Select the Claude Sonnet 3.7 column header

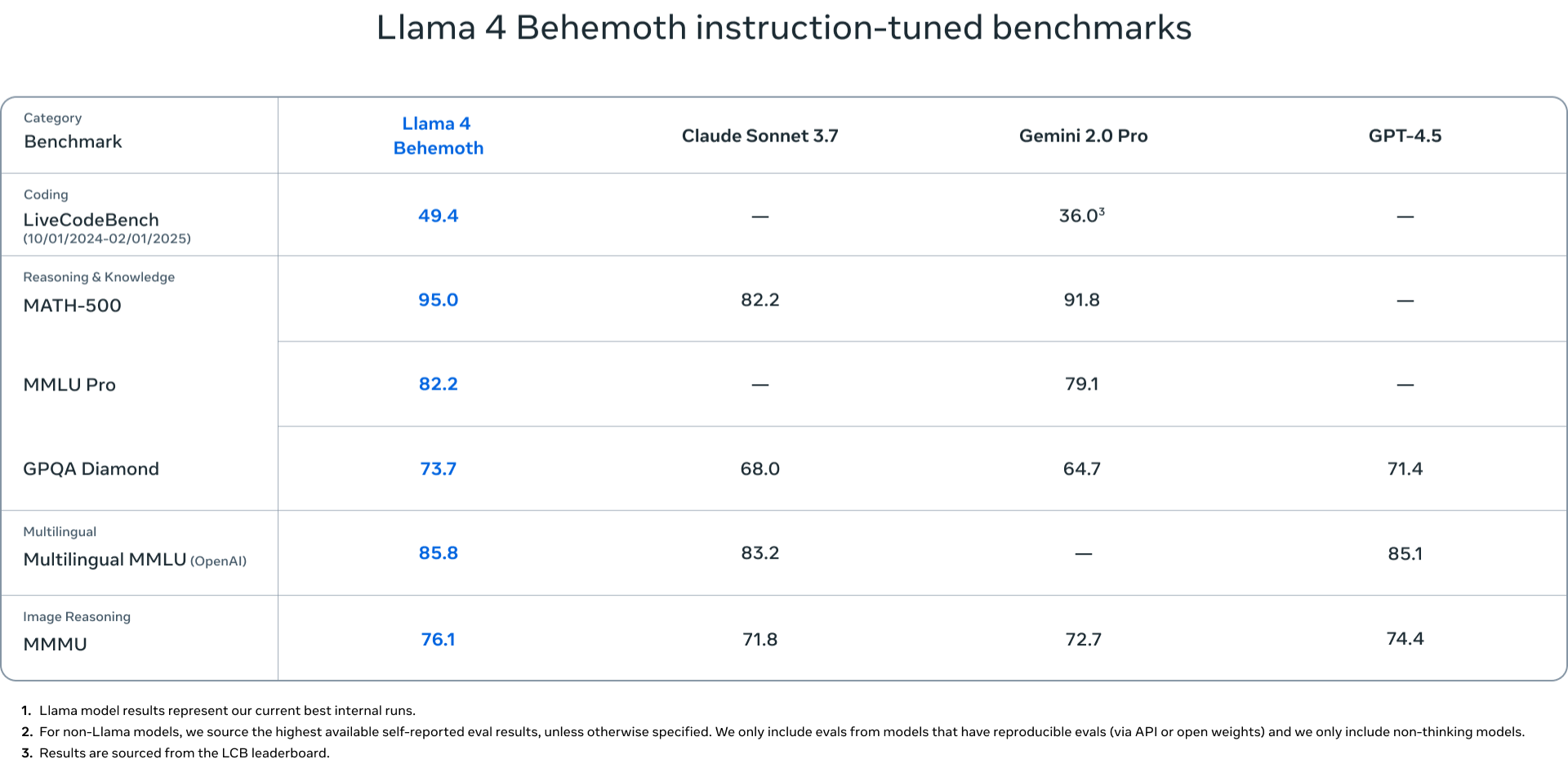(x=759, y=136)
